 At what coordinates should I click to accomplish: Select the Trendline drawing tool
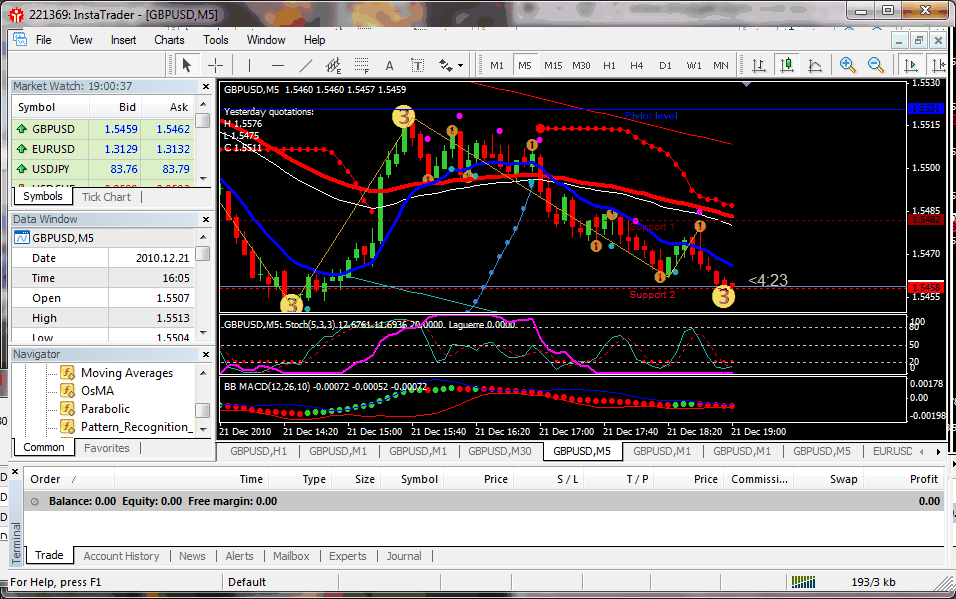[x=304, y=64]
